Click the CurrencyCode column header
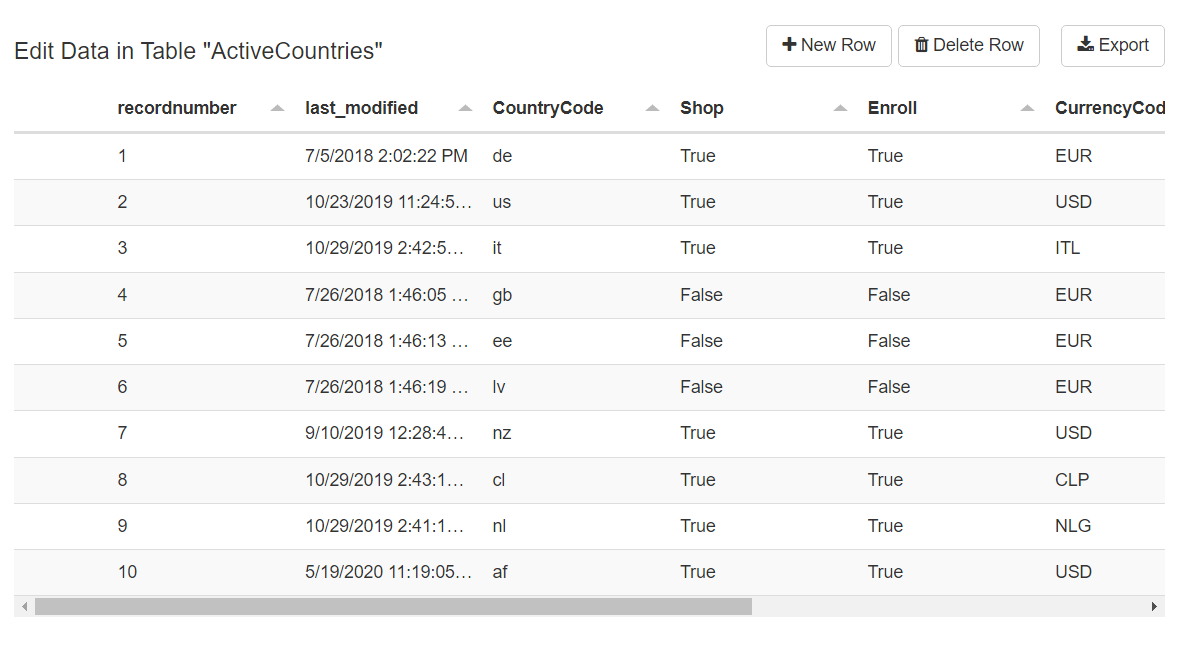This screenshot has width=1178, height=652. tap(1108, 108)
